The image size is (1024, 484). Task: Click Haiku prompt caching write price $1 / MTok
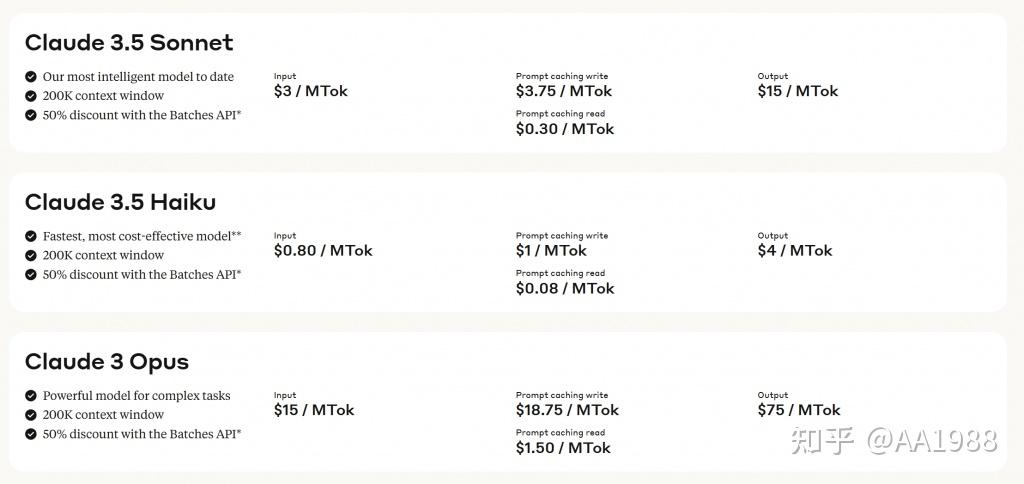click(x=551, y=251)
